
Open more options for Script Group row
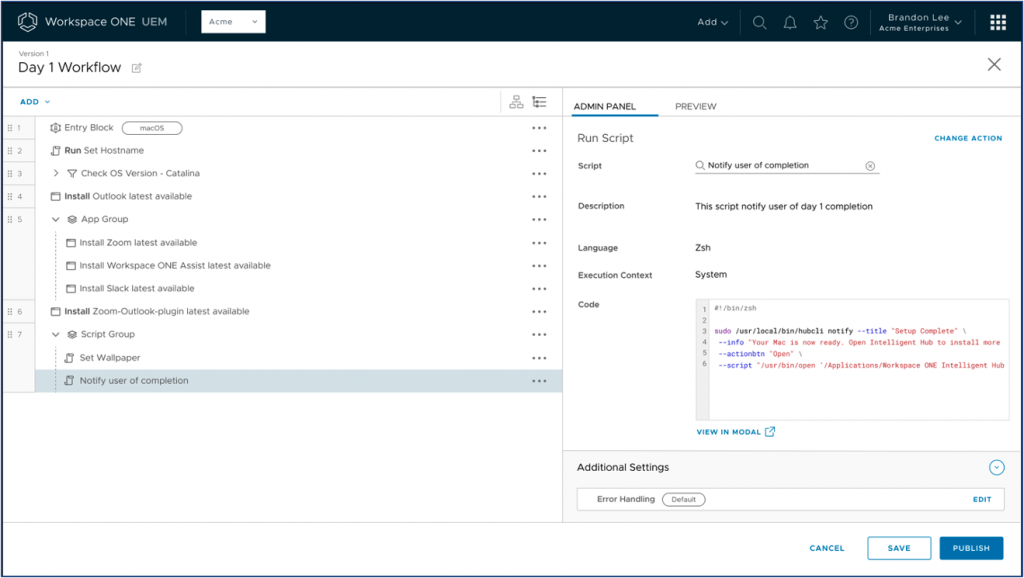pos(539,334)
